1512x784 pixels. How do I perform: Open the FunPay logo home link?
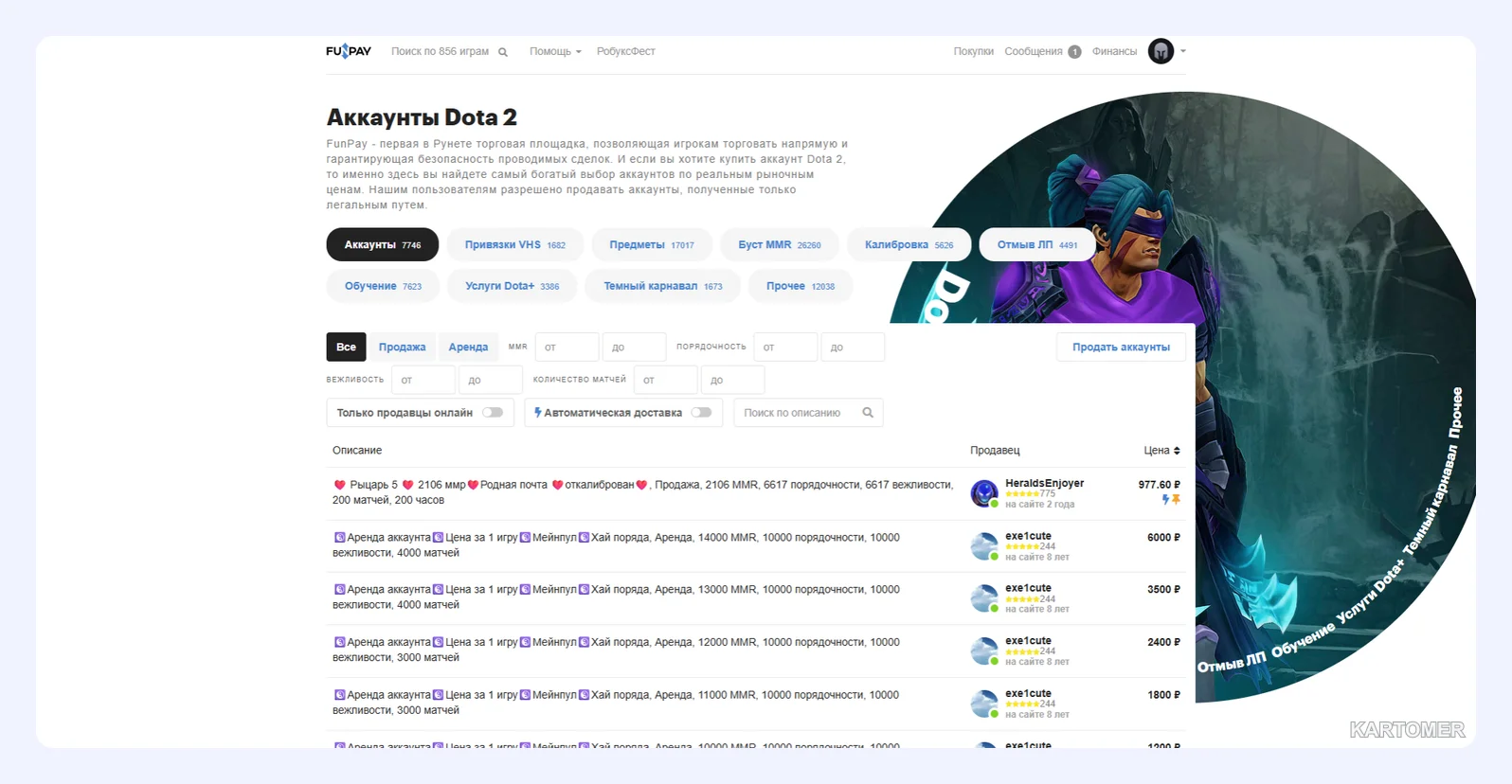click(x=349, y=51)
